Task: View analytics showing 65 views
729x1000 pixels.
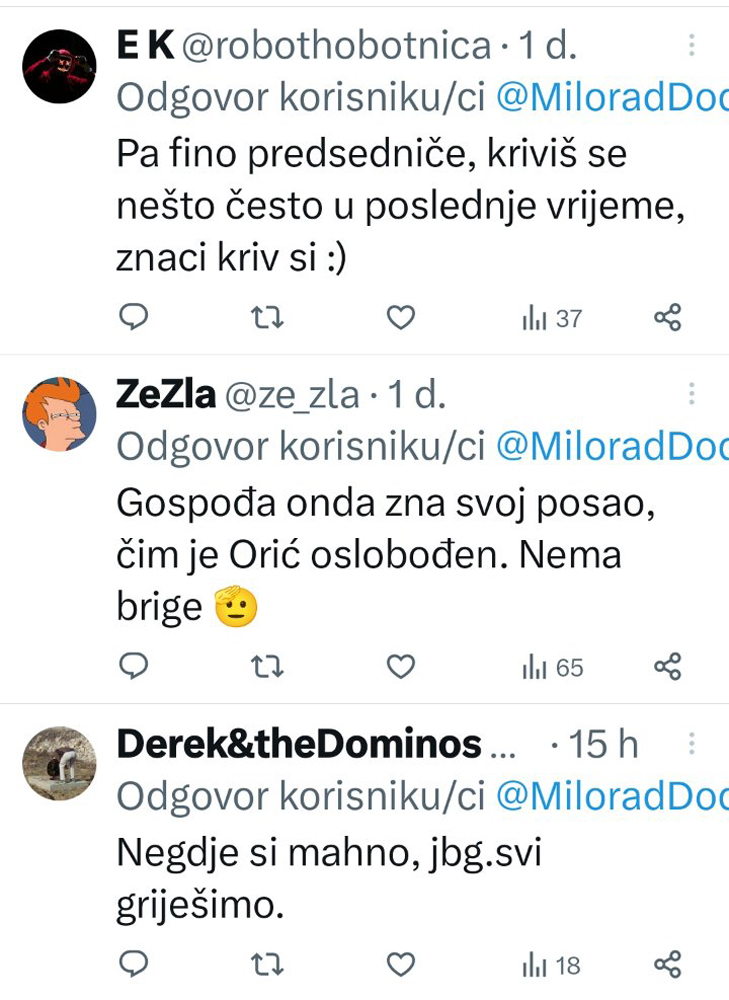Action: [552, 668]
